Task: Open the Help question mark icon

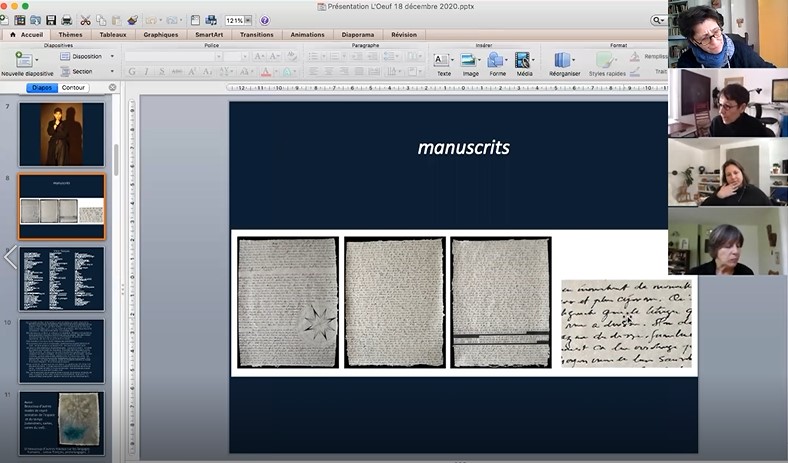Action: click(x=264, y=20)
